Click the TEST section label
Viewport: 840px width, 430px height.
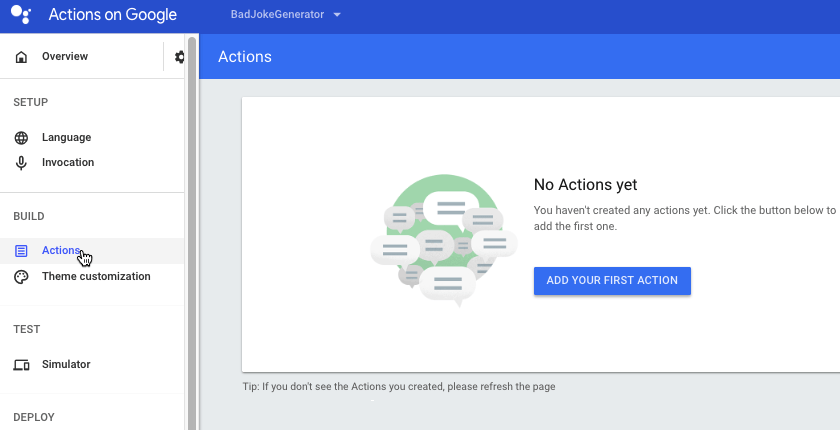point(27,329)
